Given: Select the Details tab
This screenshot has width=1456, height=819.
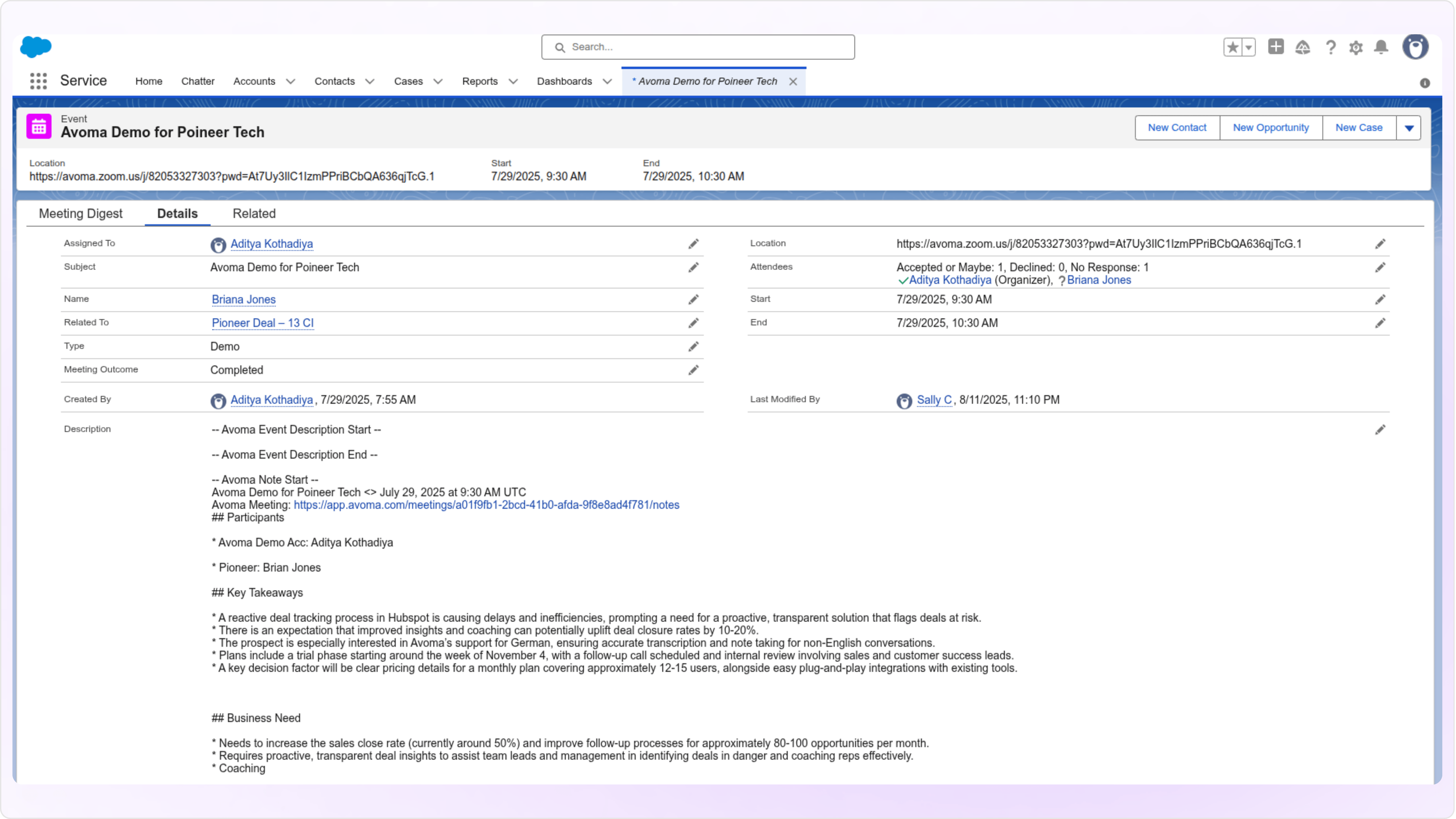Looking at the screenshot, I should click(177, 214).
